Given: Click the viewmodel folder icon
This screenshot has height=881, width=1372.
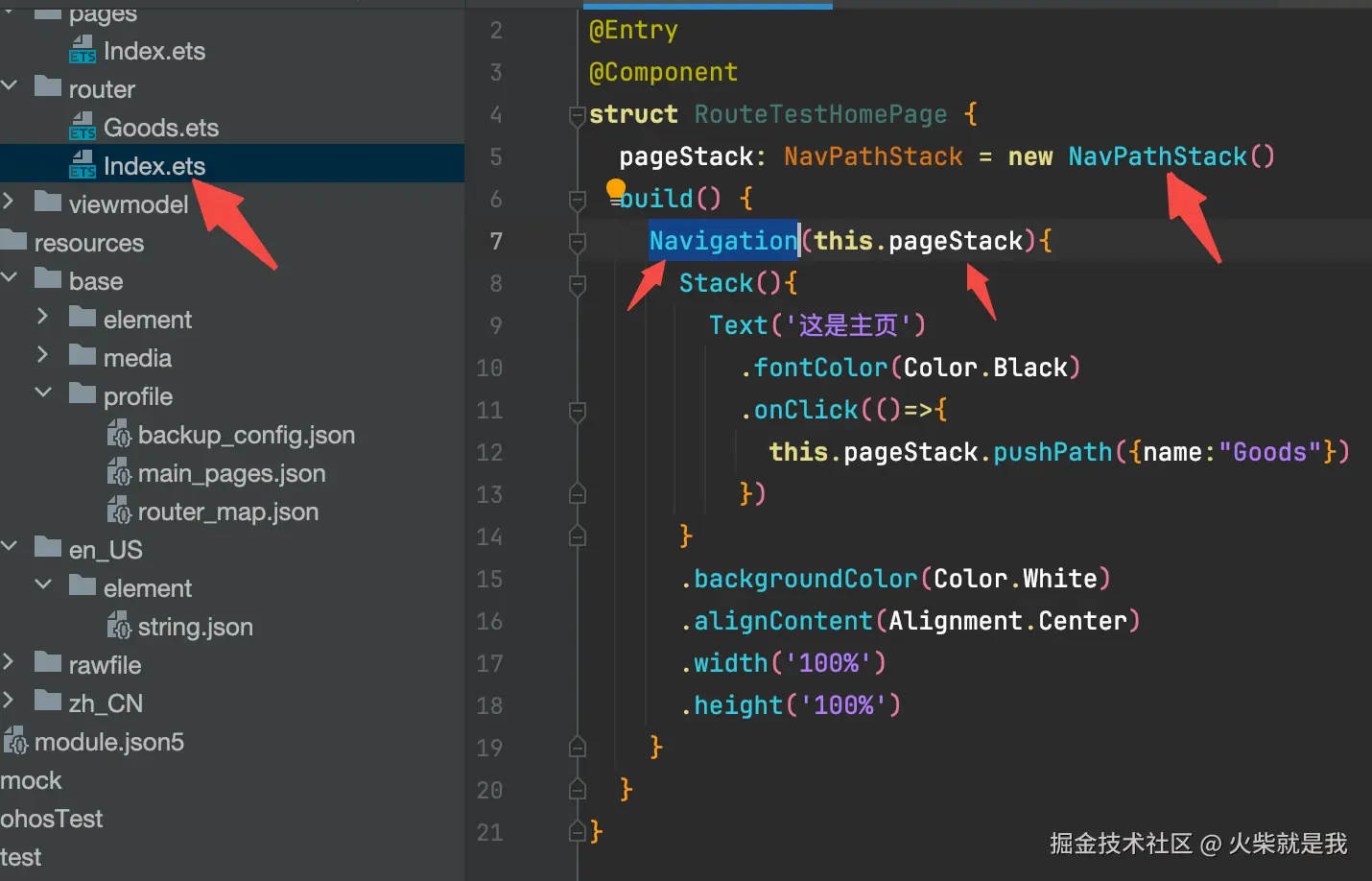Looking at the screenshot, I should click(48, 202).
